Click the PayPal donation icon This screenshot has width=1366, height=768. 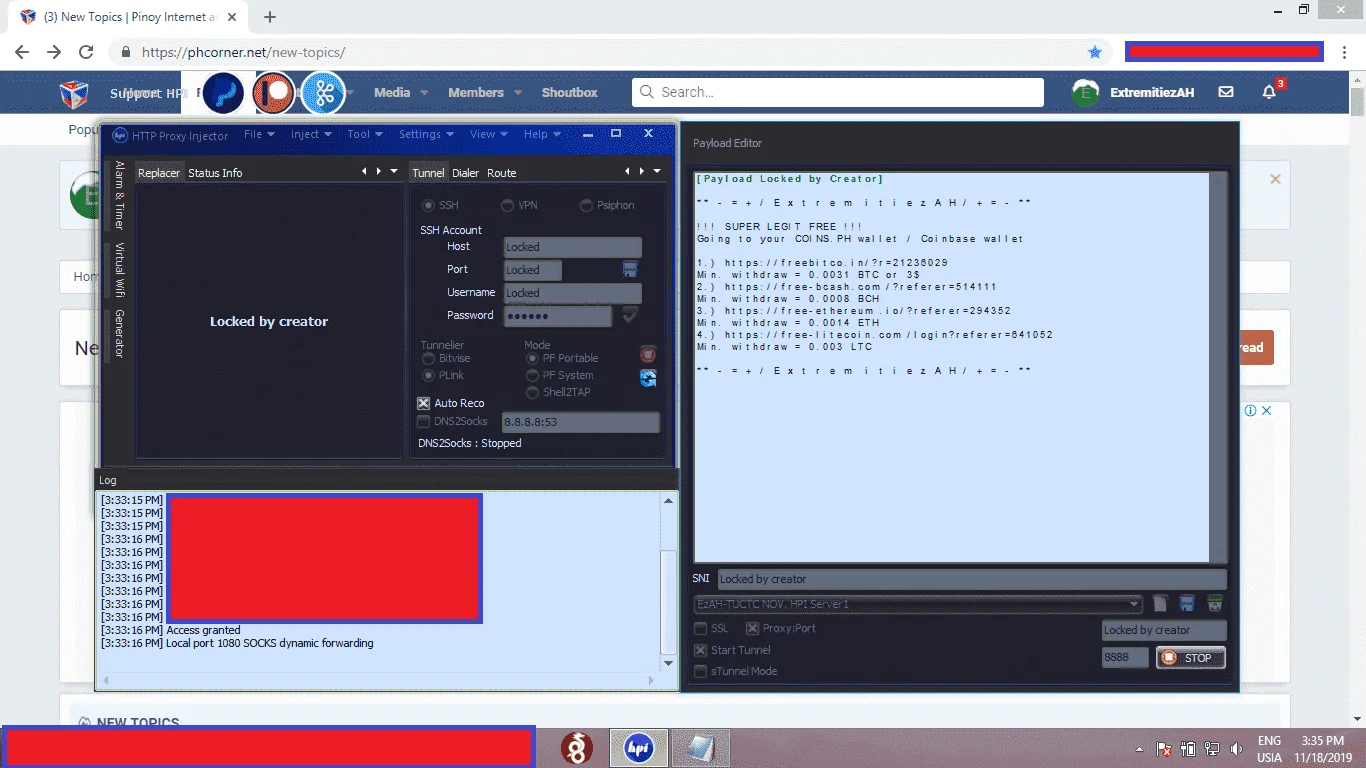point(223,93)
